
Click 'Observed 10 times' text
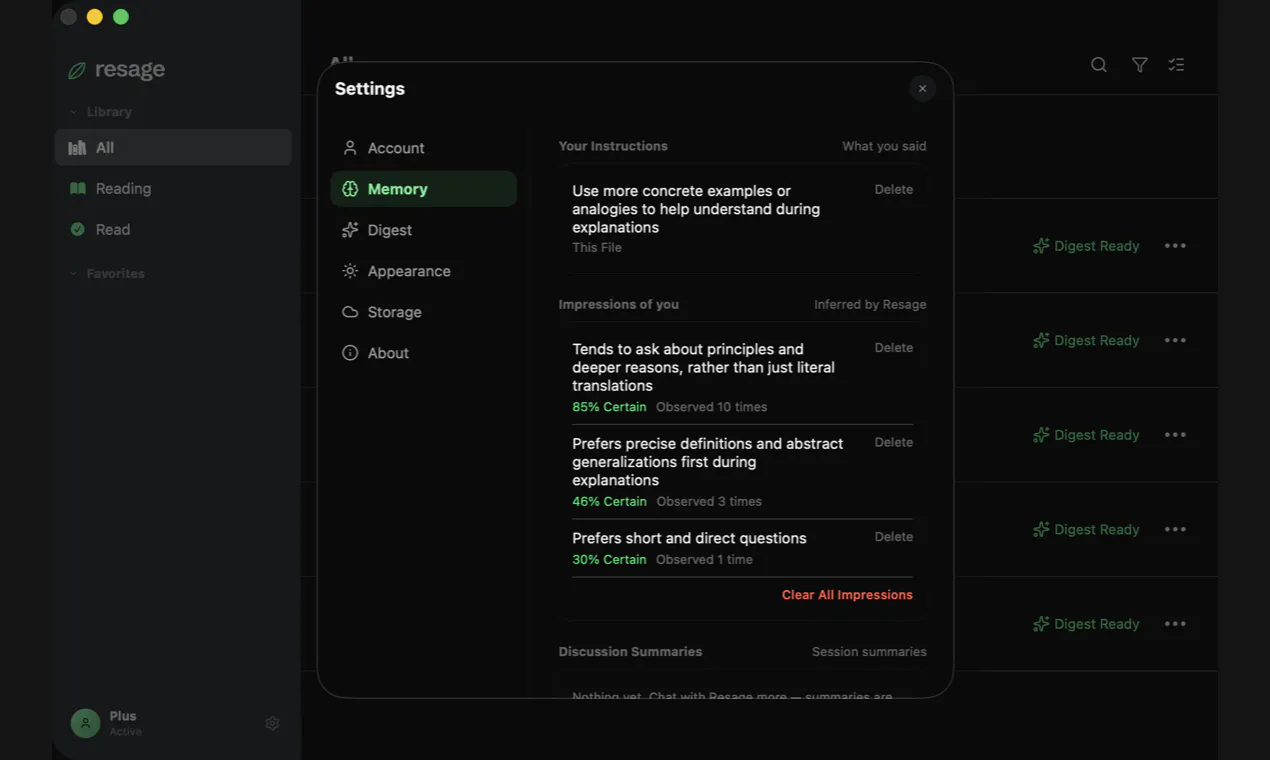click(x=712, y=407)
